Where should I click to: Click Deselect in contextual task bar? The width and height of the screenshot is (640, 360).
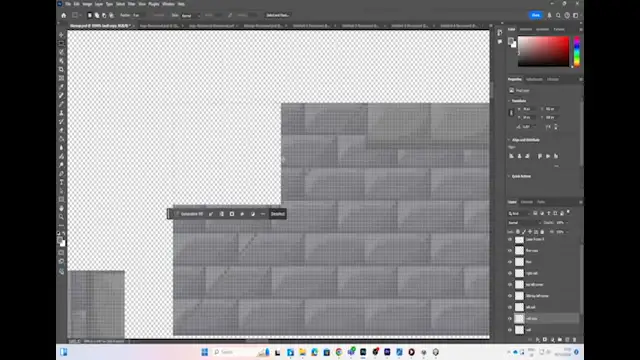(x=278, y=214)
